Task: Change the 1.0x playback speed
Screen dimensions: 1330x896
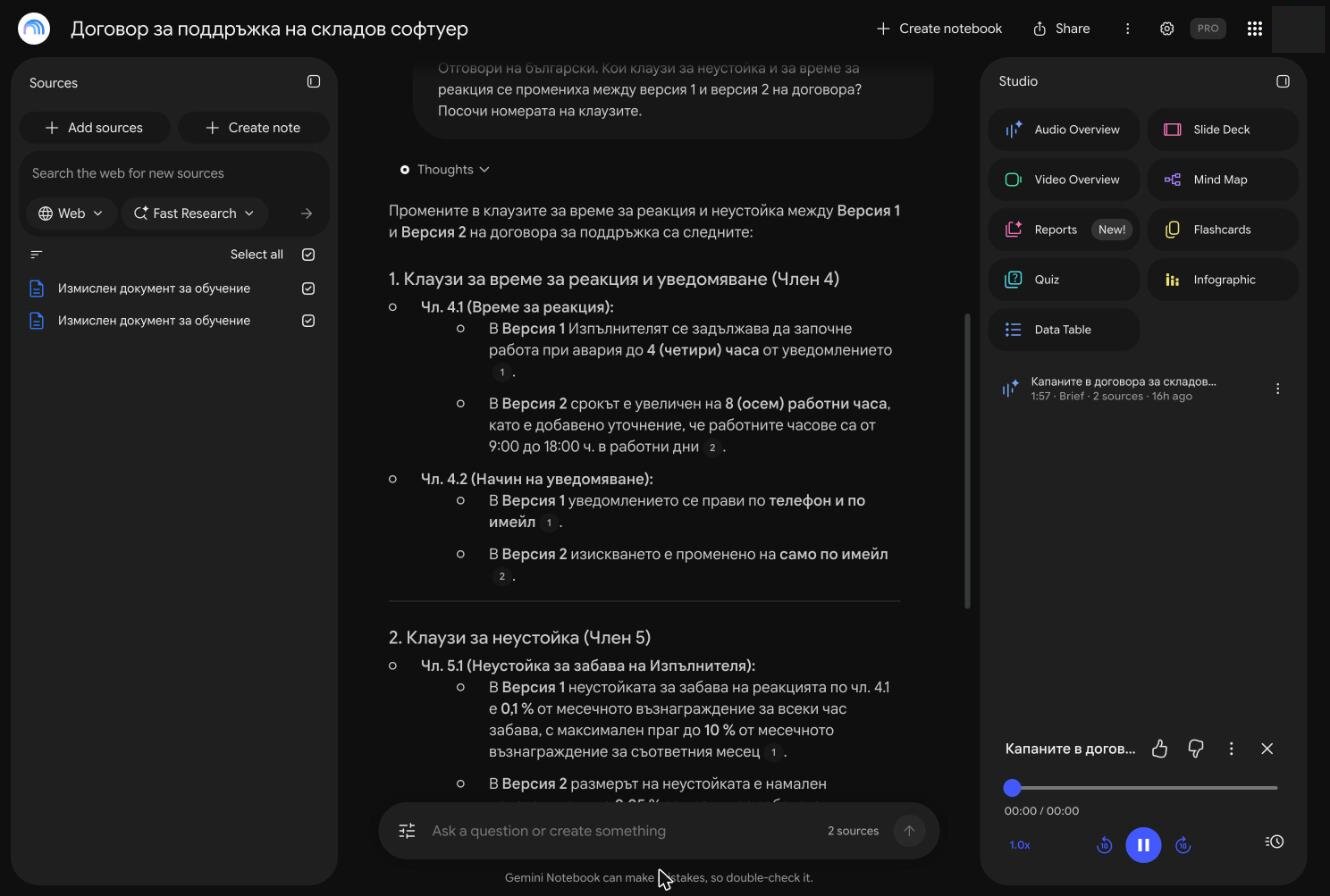Action: click(x=1020, y=845)
